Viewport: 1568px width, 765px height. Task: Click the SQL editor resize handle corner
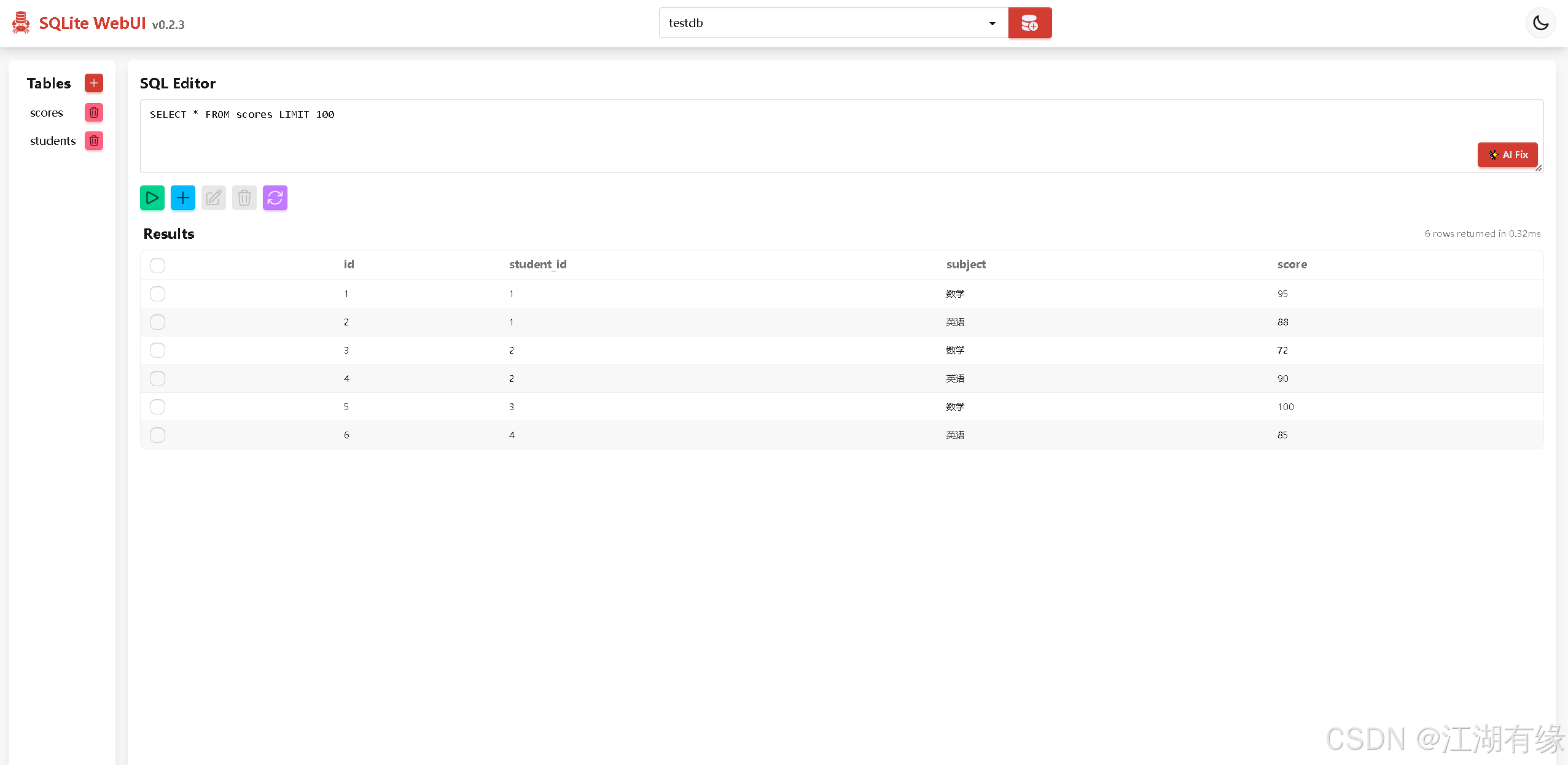[1539, 168]
